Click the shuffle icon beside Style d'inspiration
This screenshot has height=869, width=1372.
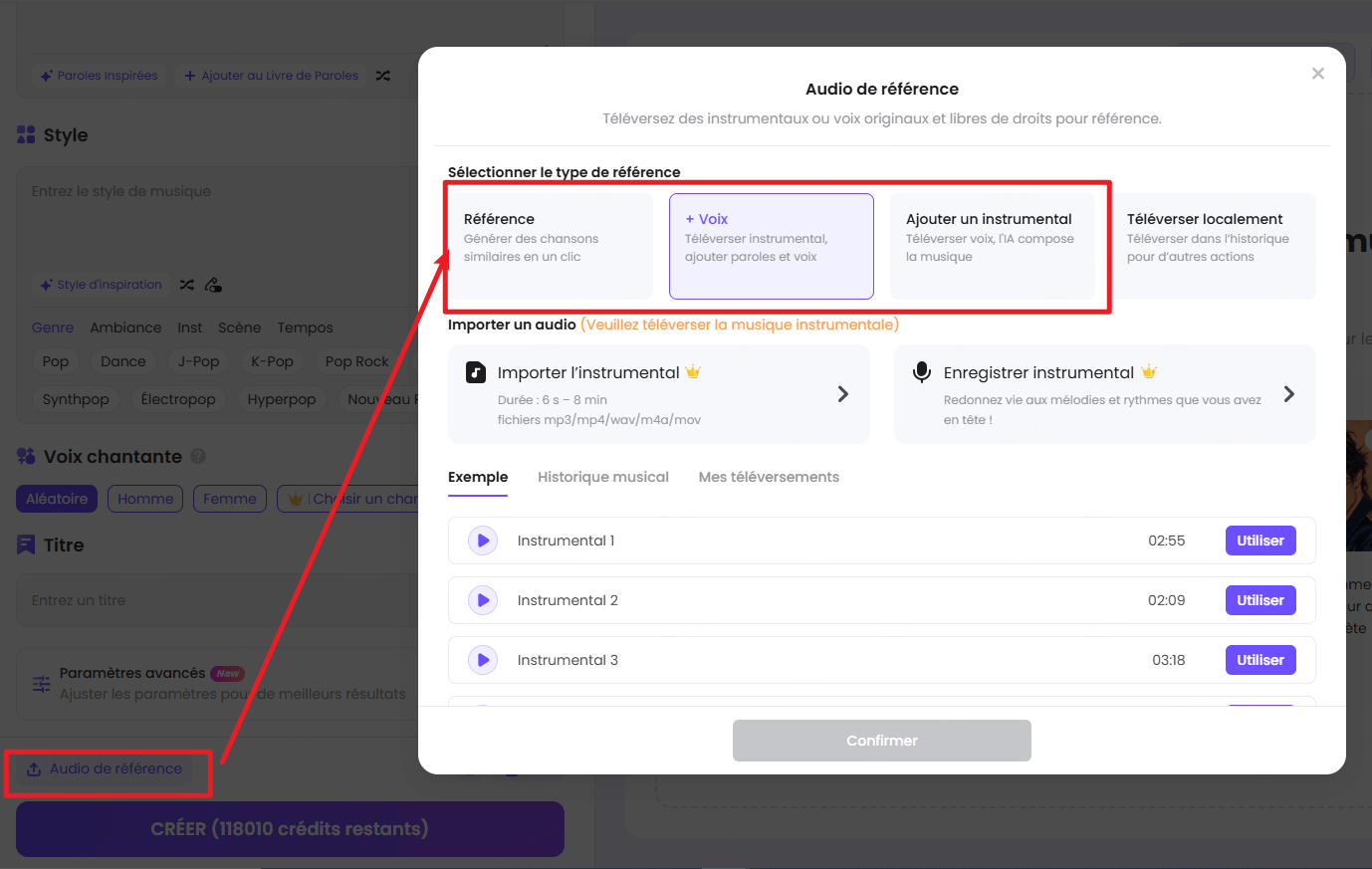(x=186, y=284)
